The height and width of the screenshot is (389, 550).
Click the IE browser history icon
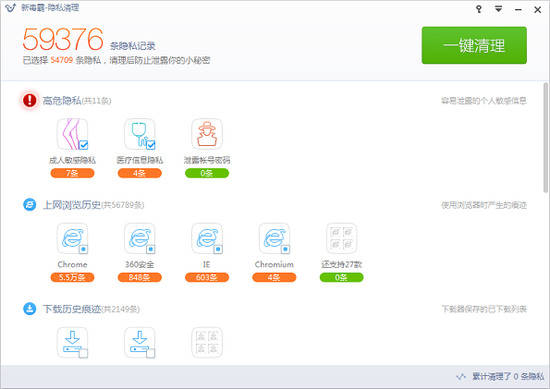(x=207, y=239)
